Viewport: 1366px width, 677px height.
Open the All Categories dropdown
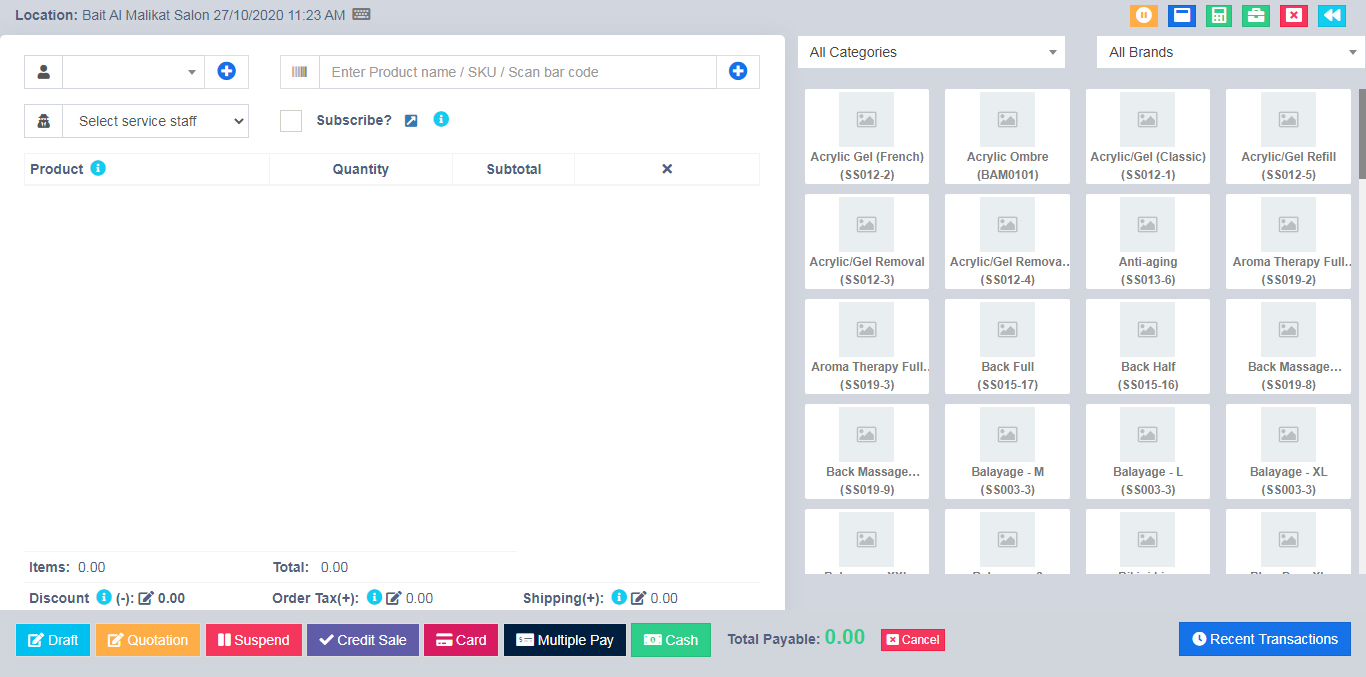[931, 52]
